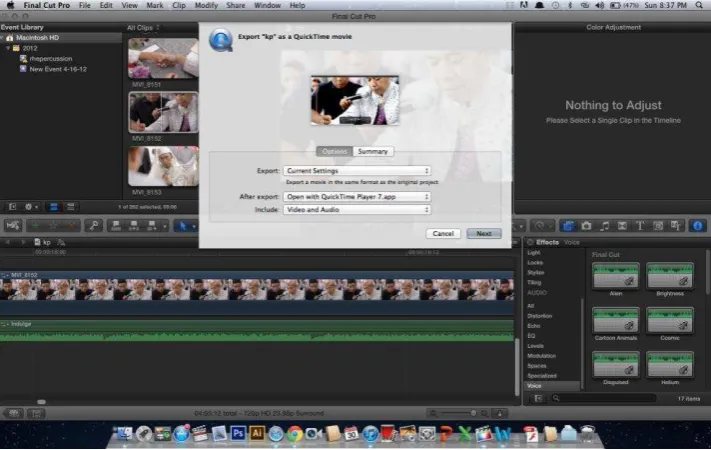Select the Cartoon Animals voice effect
Viewport: 711px width, 450px height.
point(615,320)
